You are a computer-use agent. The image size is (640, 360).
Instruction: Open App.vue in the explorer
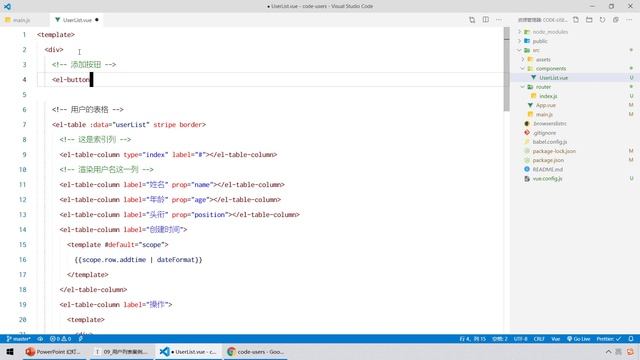[545, 105]
